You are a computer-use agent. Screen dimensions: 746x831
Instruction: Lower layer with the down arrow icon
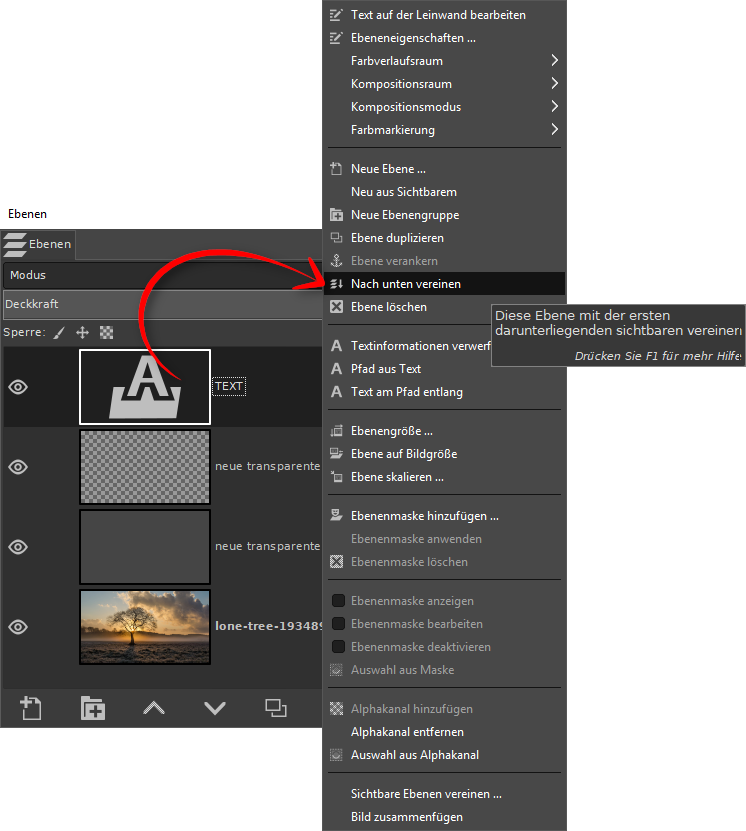[x=215, y=708]
